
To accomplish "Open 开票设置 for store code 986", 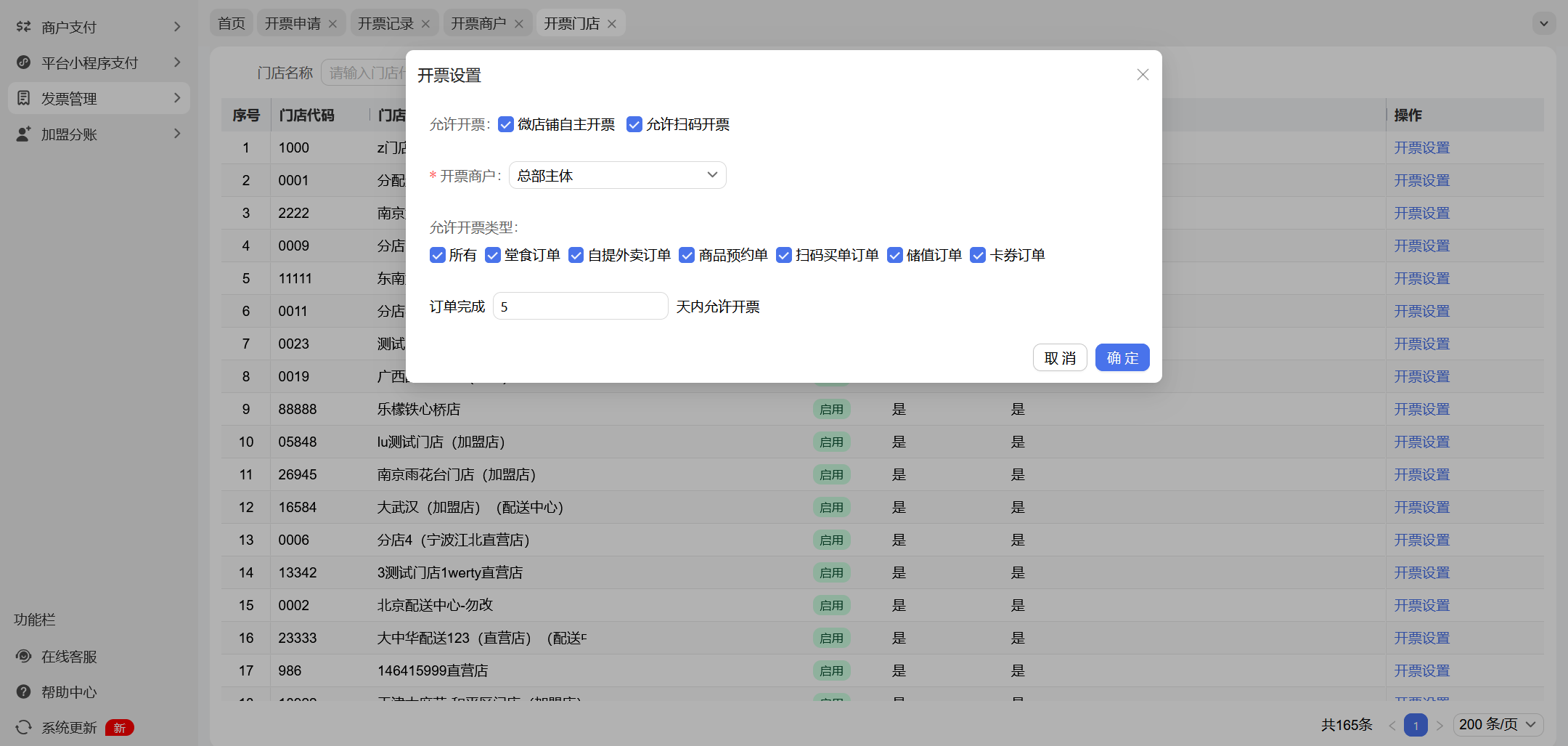I will click(1421, 670).
